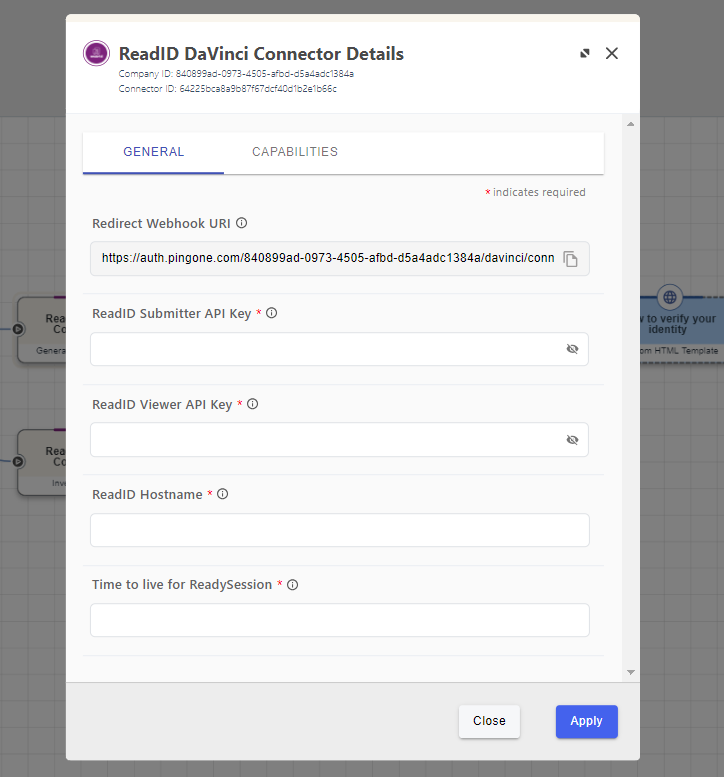Click the globe icon on the HTML Template node
This screenshot has height=777, width=724.
pyautogui.click(x=670, y=297)
